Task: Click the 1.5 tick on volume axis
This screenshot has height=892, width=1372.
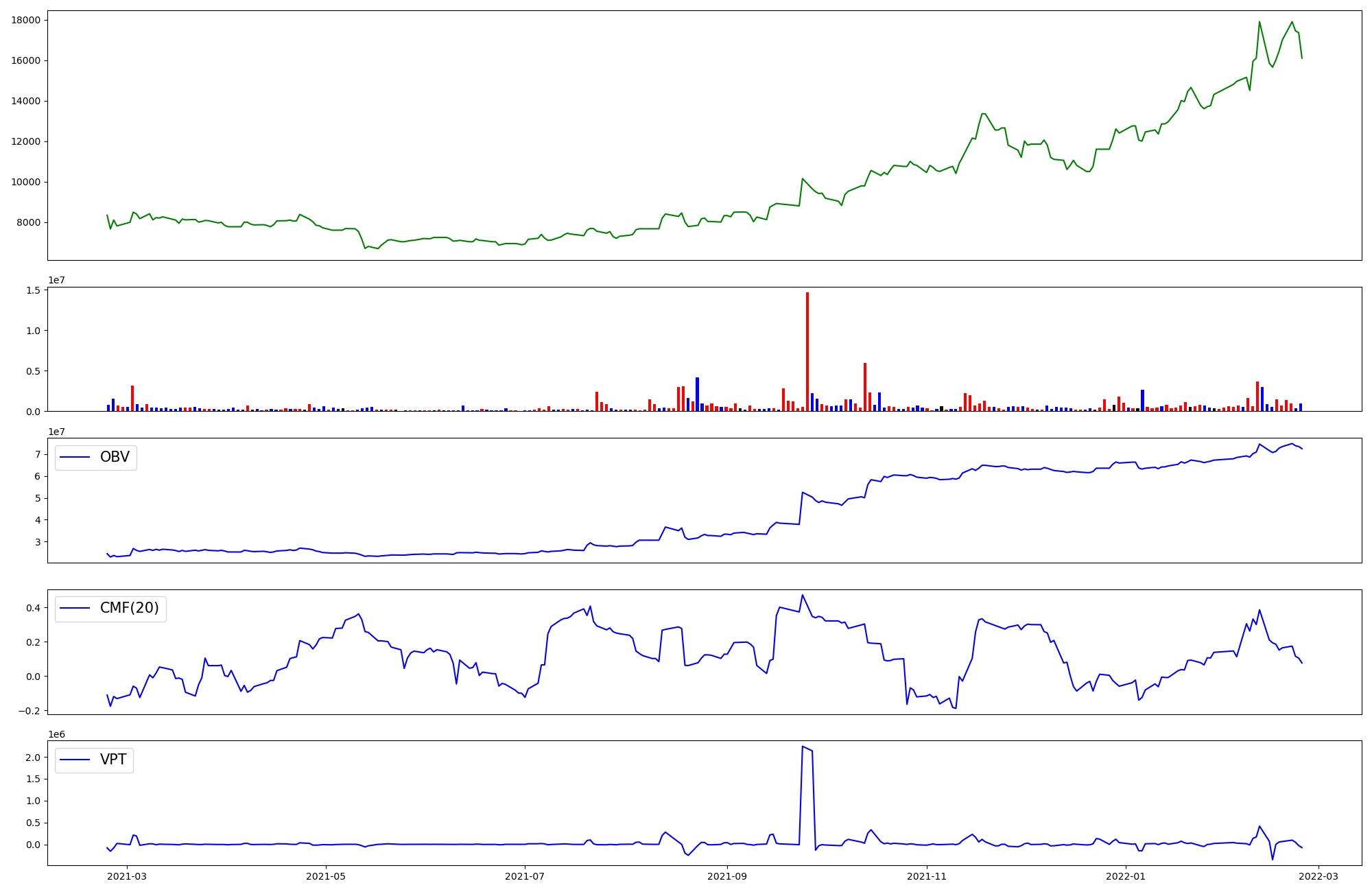Action: click(34, 290)
